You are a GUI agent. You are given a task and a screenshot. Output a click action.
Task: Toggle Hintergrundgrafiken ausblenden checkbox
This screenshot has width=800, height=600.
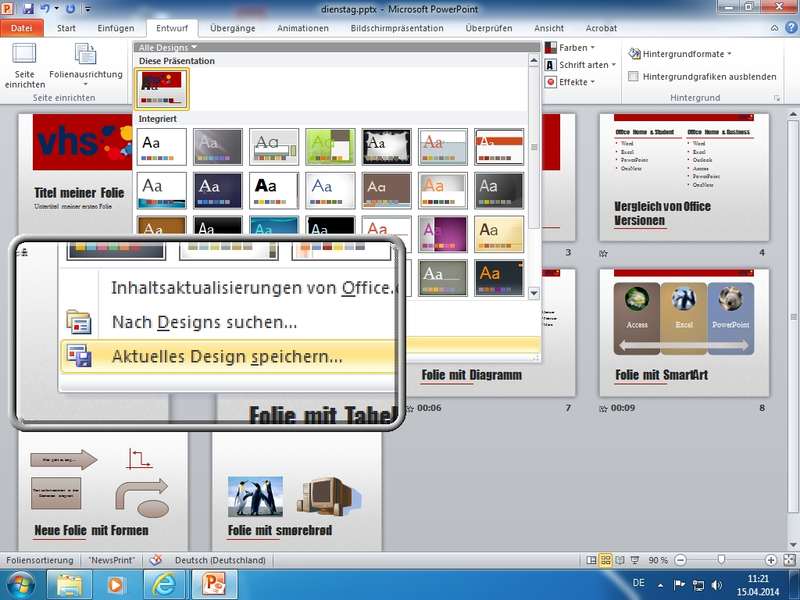click(634, 76)
